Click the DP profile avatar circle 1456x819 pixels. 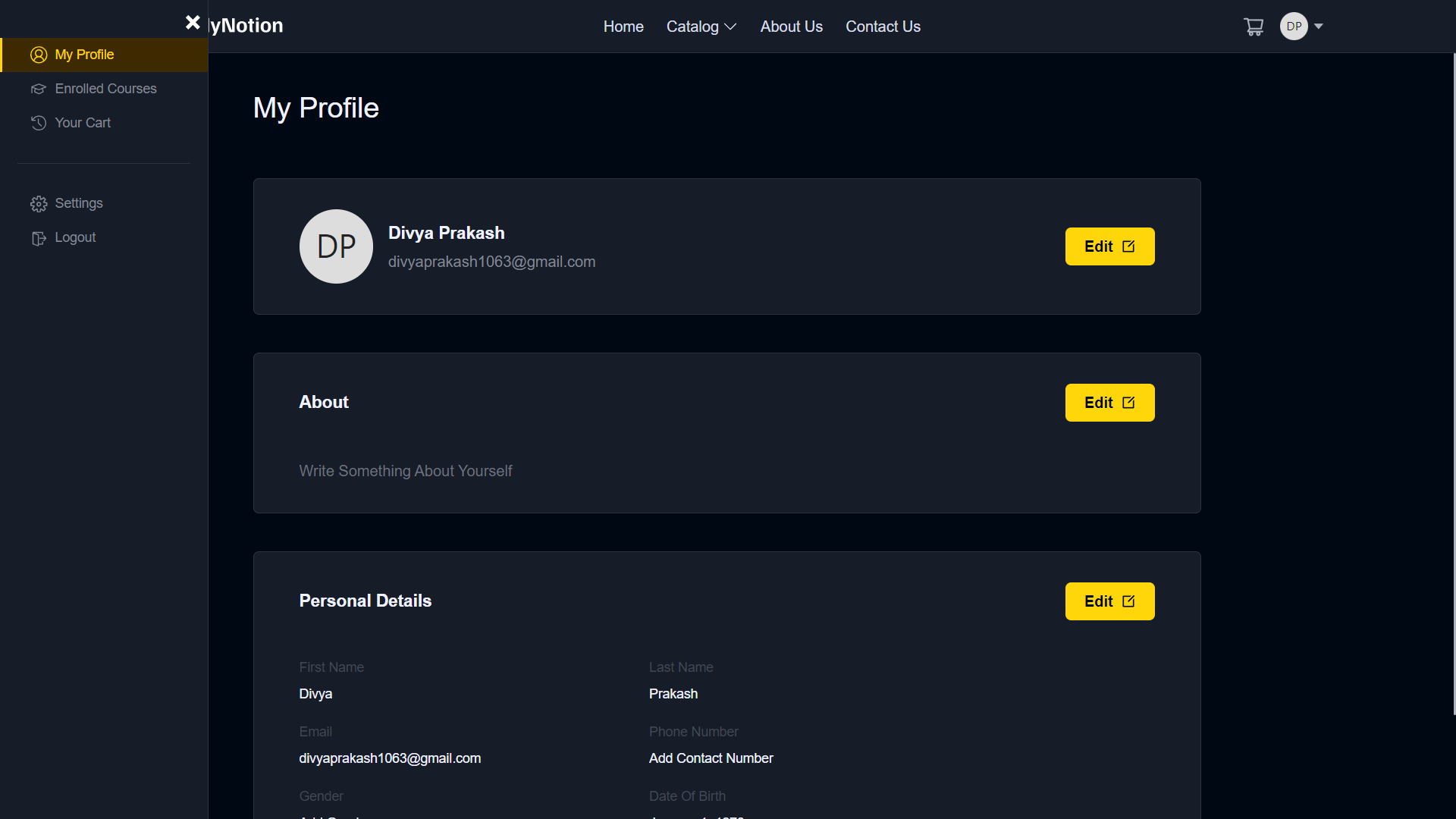(1294, 26)
